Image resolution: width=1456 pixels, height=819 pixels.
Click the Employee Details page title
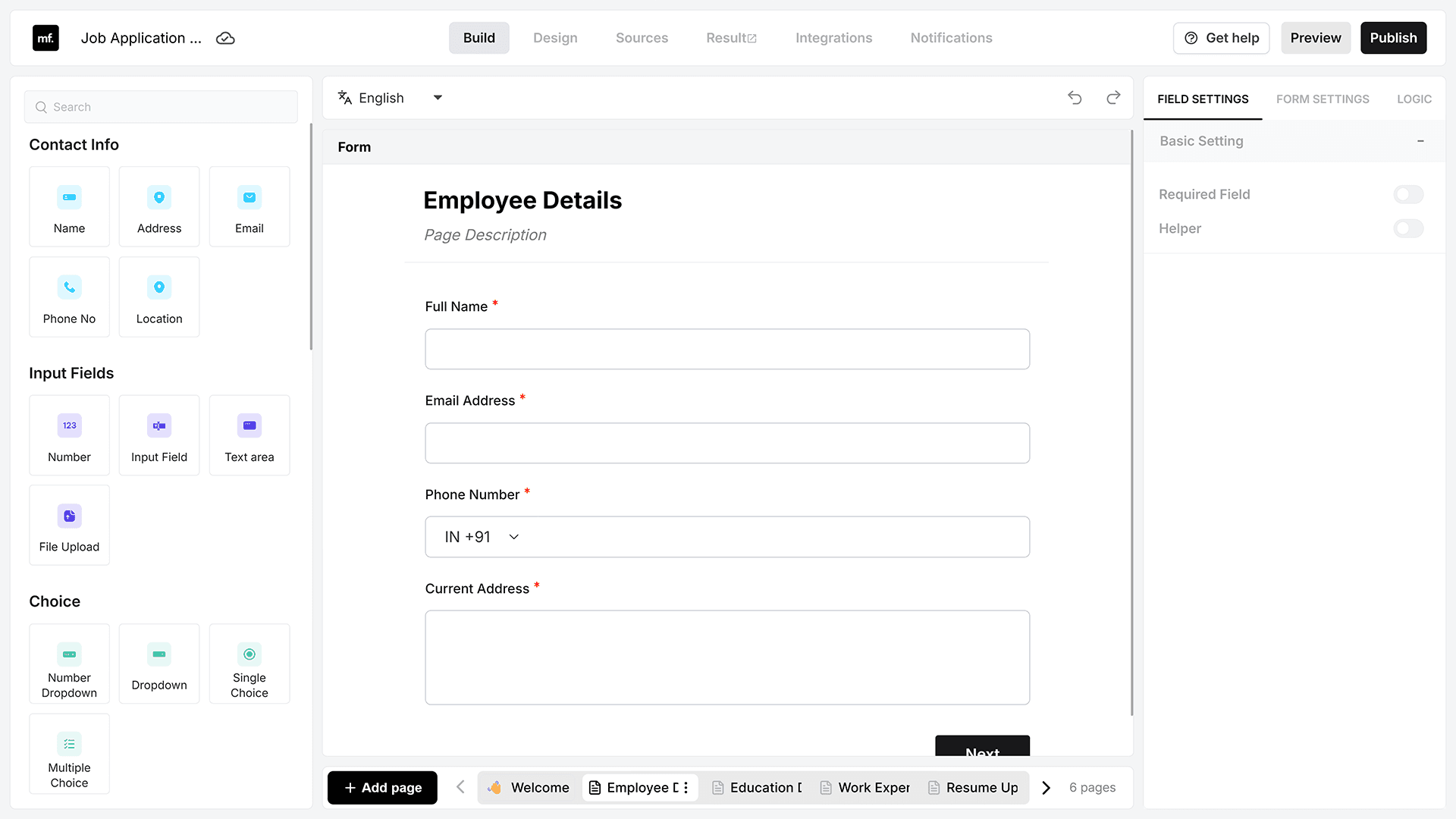522,200
